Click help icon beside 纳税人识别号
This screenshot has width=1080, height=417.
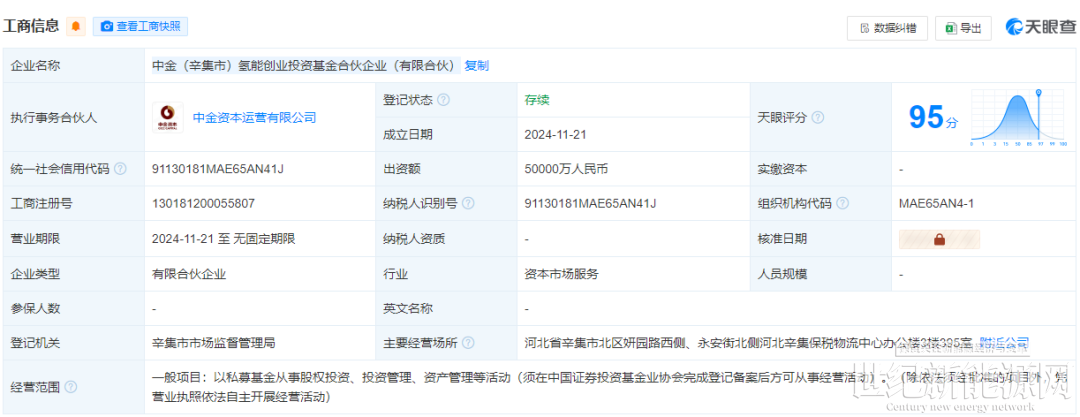(x=468, y=203)
